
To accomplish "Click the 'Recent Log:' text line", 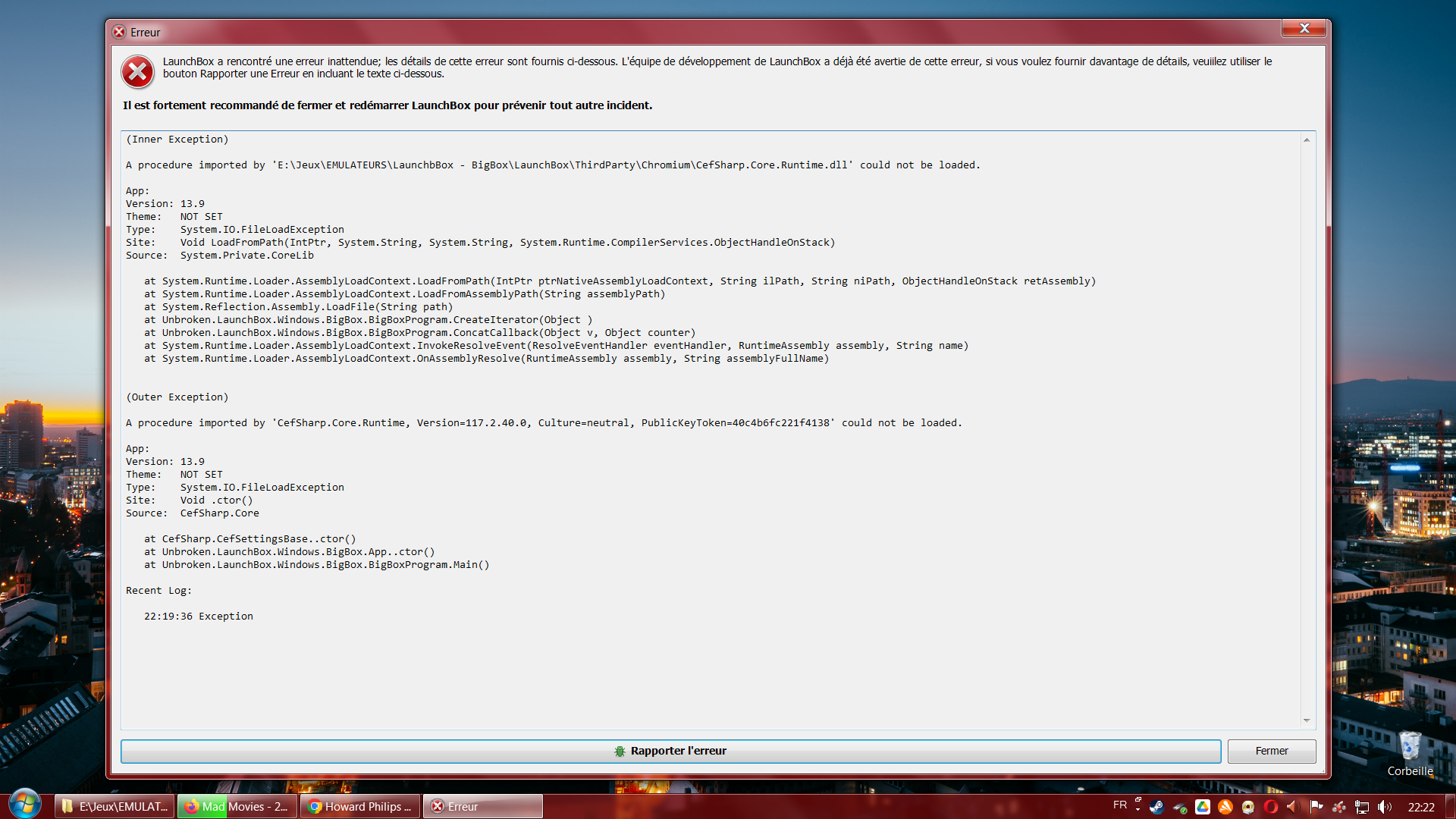I will coord(158,591).
